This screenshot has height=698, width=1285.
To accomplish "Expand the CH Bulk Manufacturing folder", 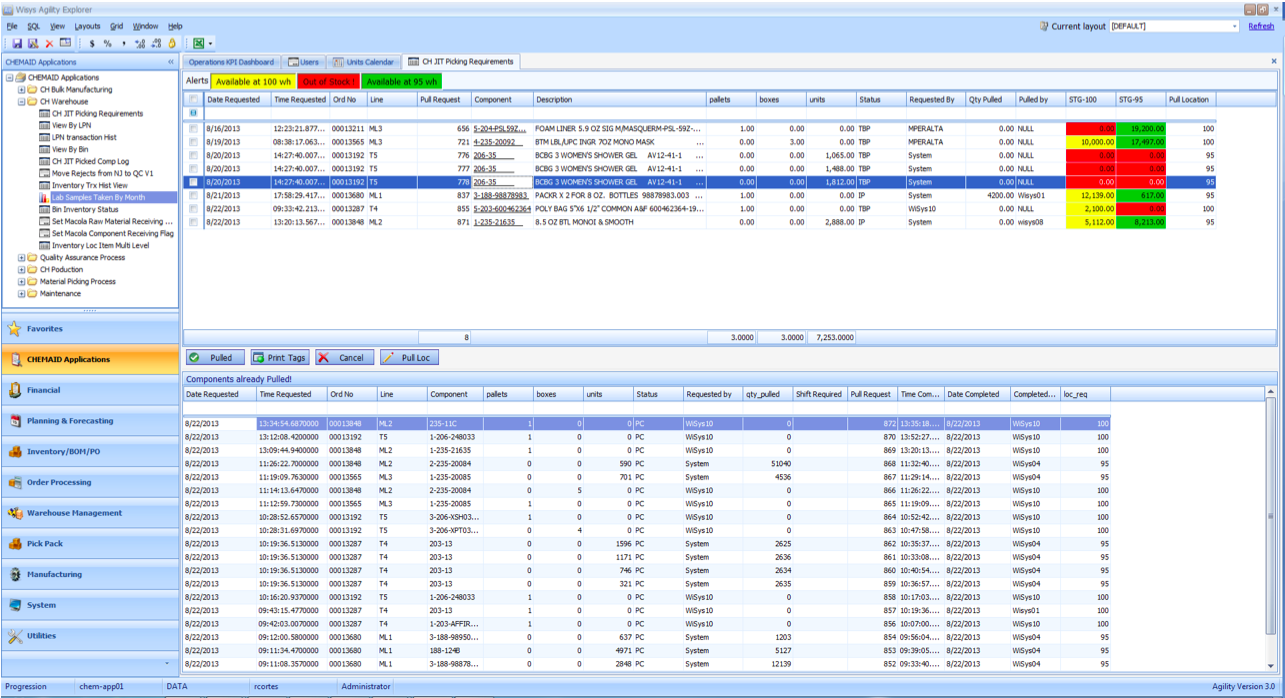I will (22, 90).
